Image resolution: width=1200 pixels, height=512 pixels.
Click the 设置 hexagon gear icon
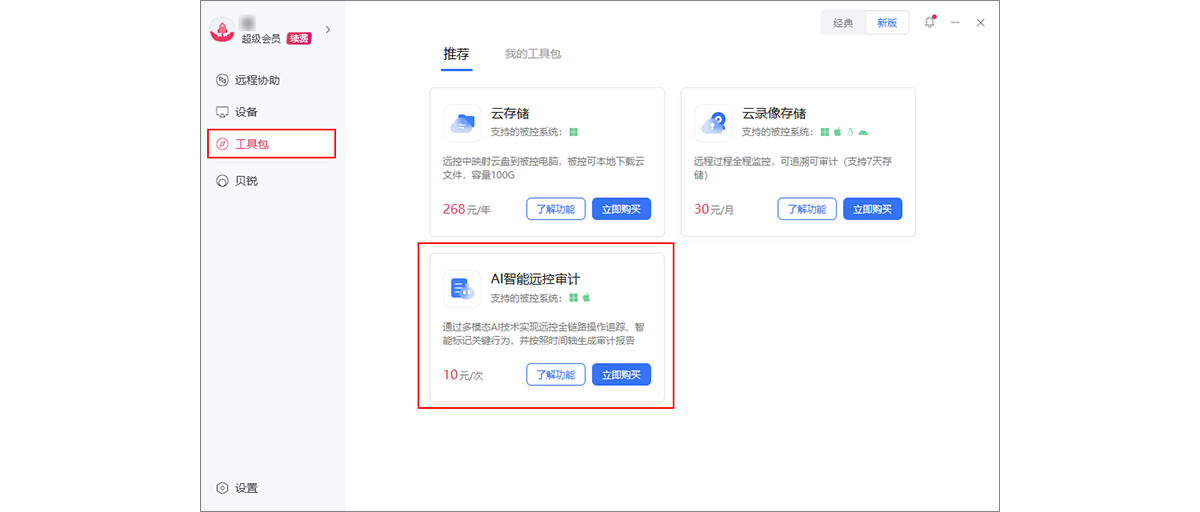(222, 488)
